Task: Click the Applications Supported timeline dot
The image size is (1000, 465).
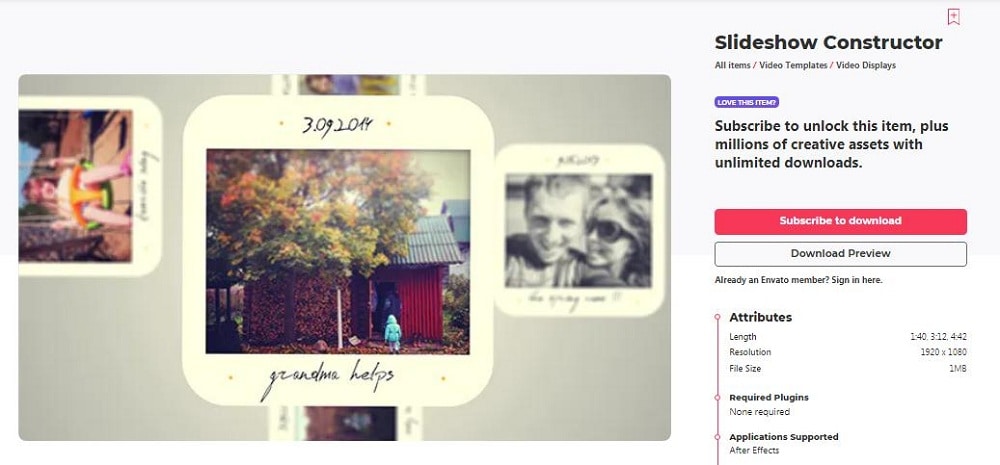Action: [717, 437]
